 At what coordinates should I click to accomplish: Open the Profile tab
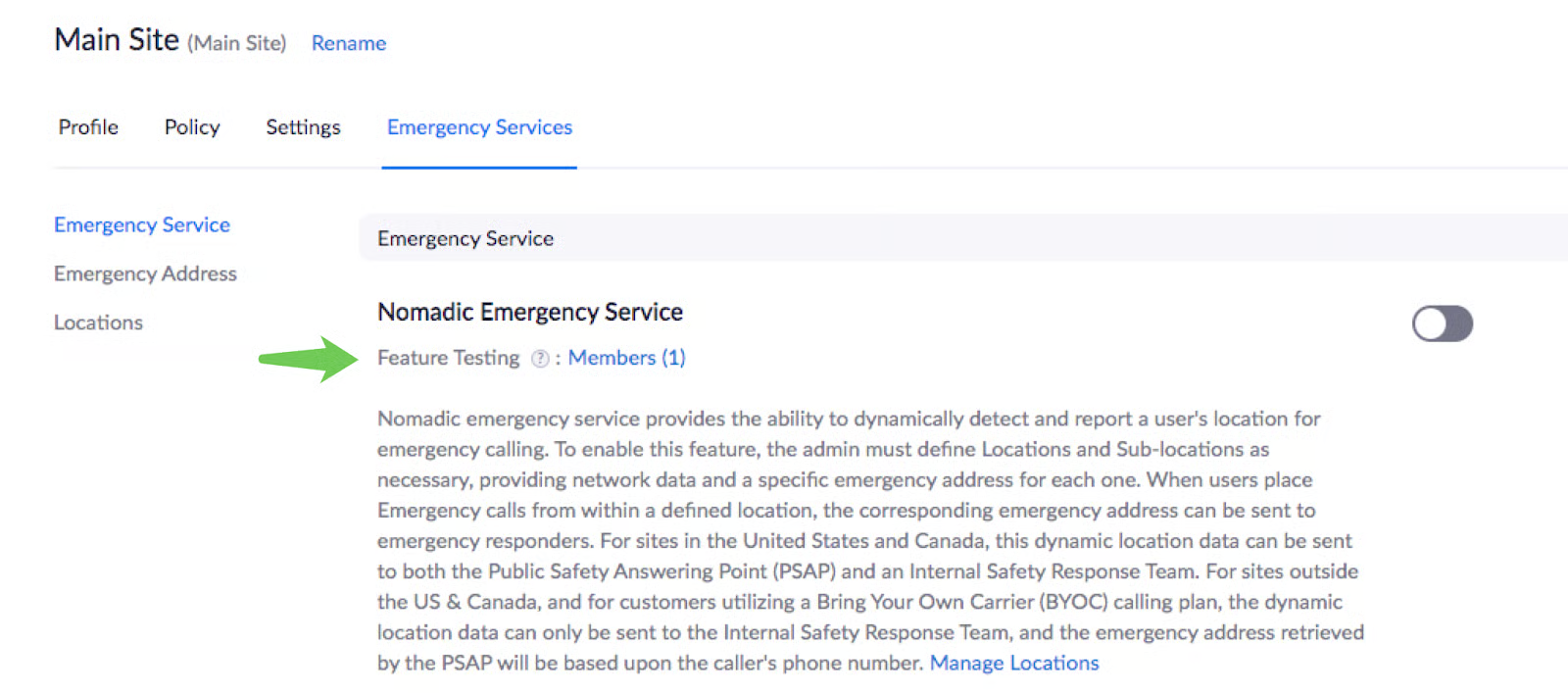pyautogui.click(x=88, y=127)
